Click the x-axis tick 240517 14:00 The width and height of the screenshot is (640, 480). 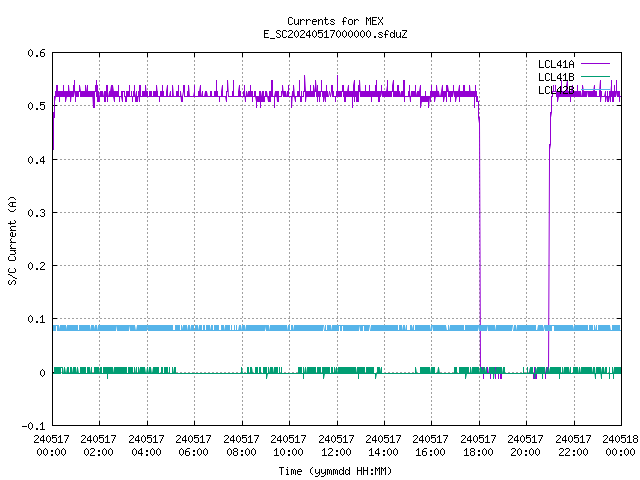tap(383, 445)
